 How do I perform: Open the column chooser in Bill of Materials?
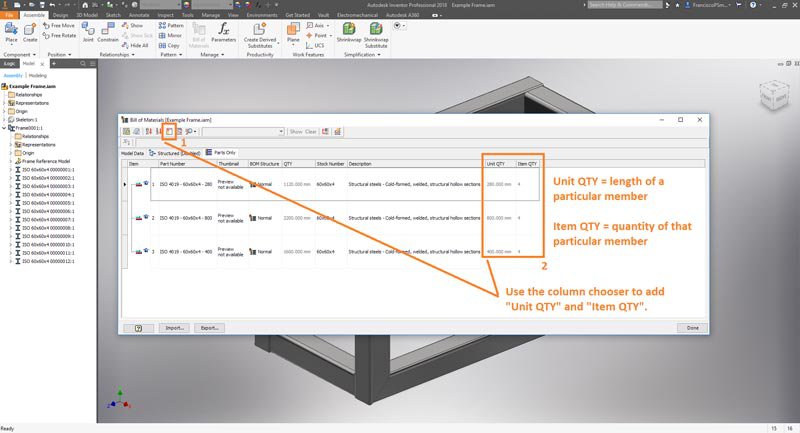(169, 132)
